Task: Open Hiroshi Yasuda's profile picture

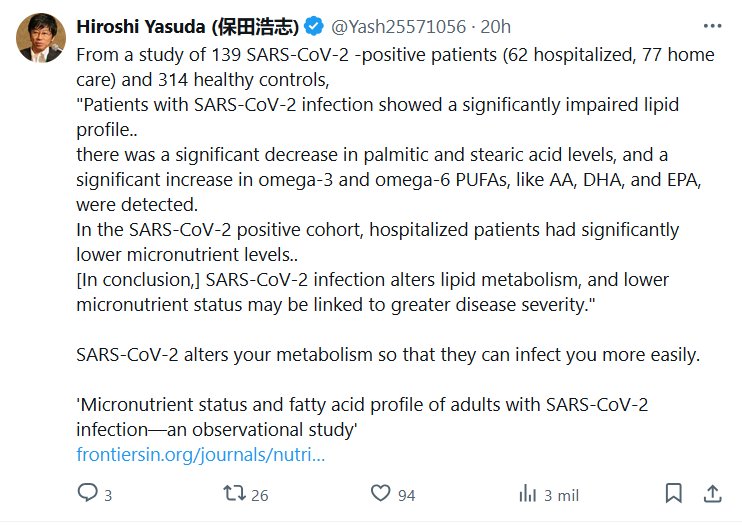Action: [x=41, y=39]
